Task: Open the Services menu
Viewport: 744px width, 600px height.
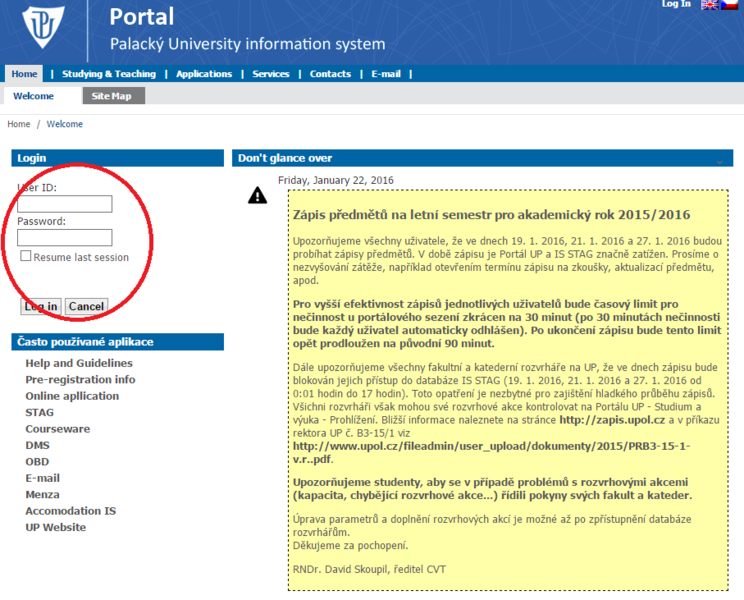Action: pyautogui.click(x=271, y=74)
